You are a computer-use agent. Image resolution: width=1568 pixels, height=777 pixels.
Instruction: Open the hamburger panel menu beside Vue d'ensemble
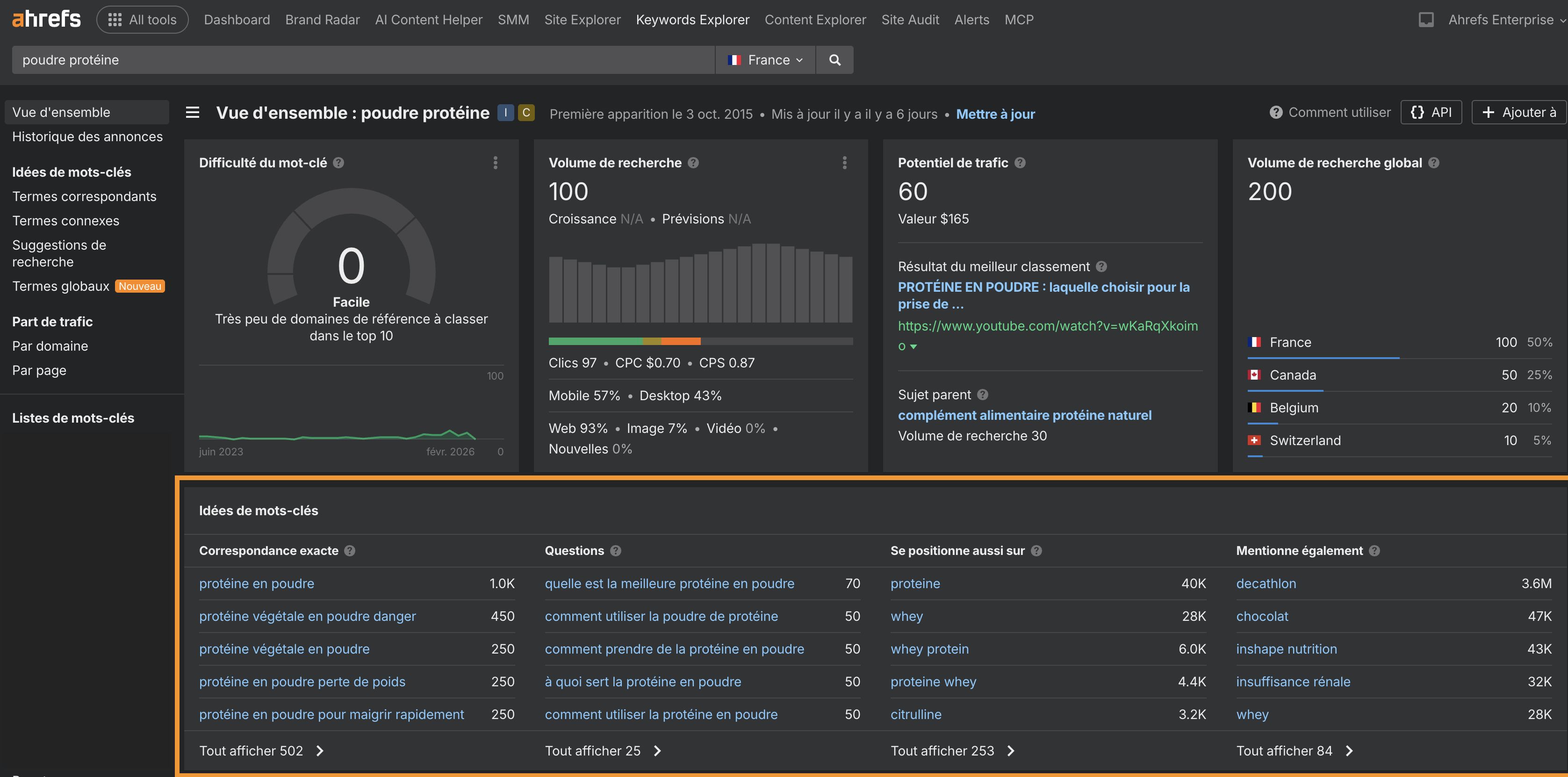(192, 112)
